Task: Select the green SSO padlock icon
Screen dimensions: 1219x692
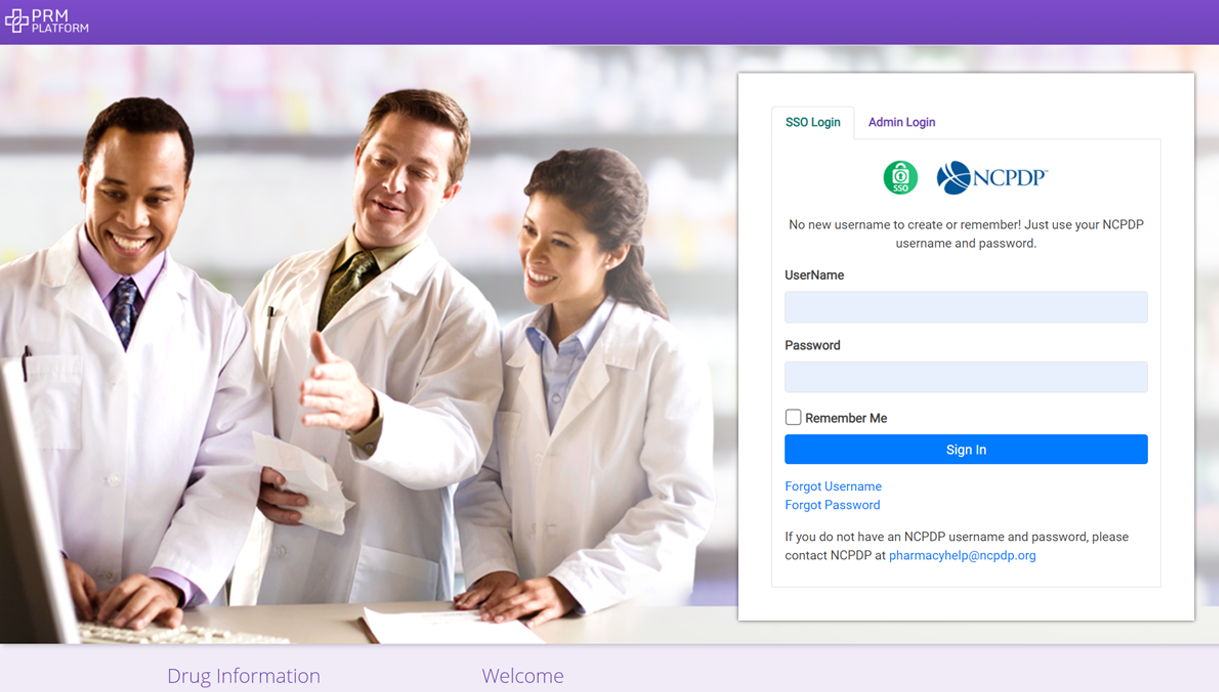Action: [899, 177]
